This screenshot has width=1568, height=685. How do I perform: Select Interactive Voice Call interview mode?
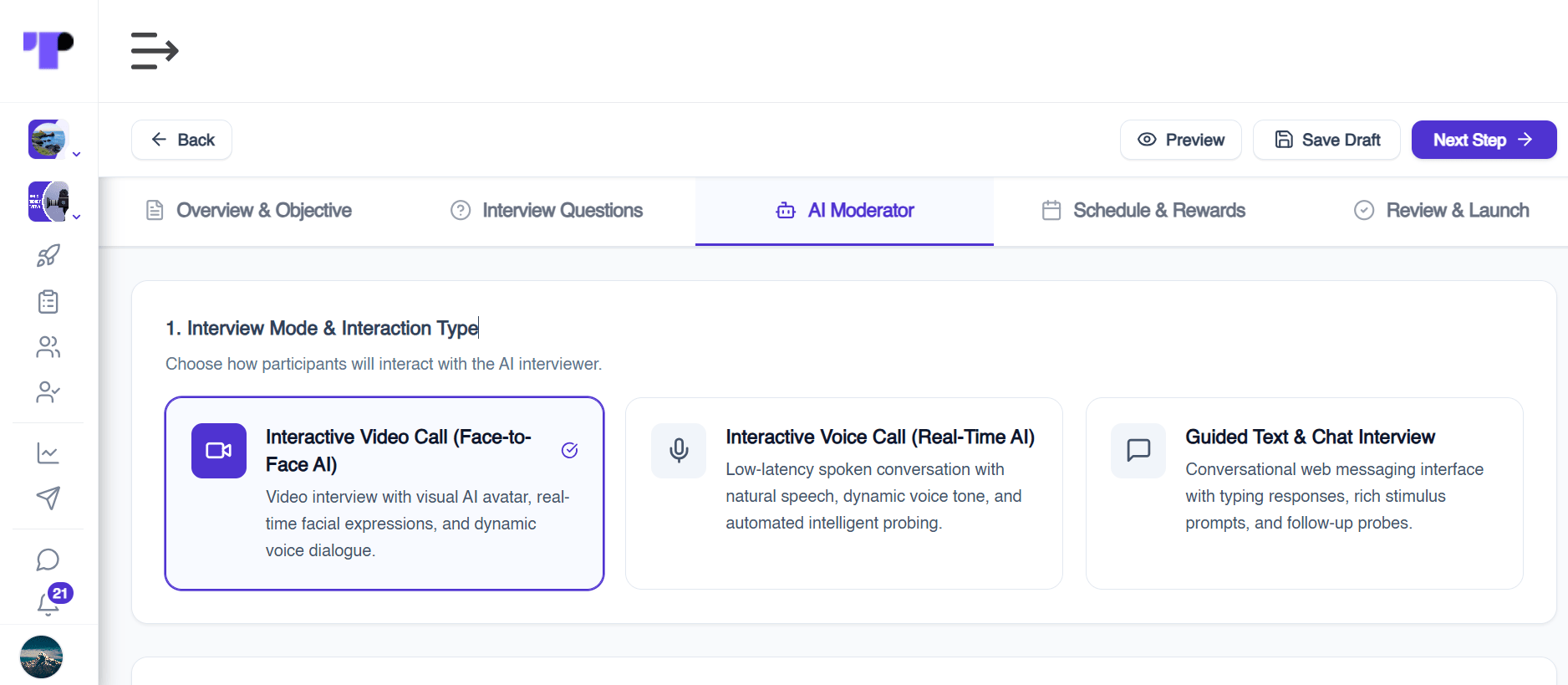(x=844, y=493)
